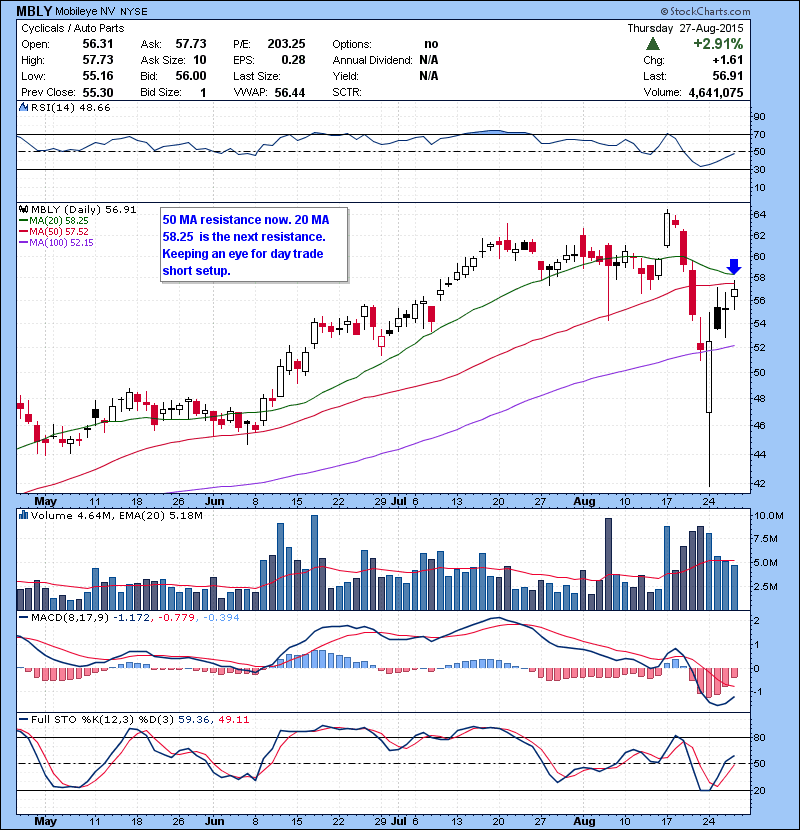This screenshot has height=830, width=800.
Task: Click the candlestick icon beside MBLY (Daily)
Action: click(x=23, y=210)
